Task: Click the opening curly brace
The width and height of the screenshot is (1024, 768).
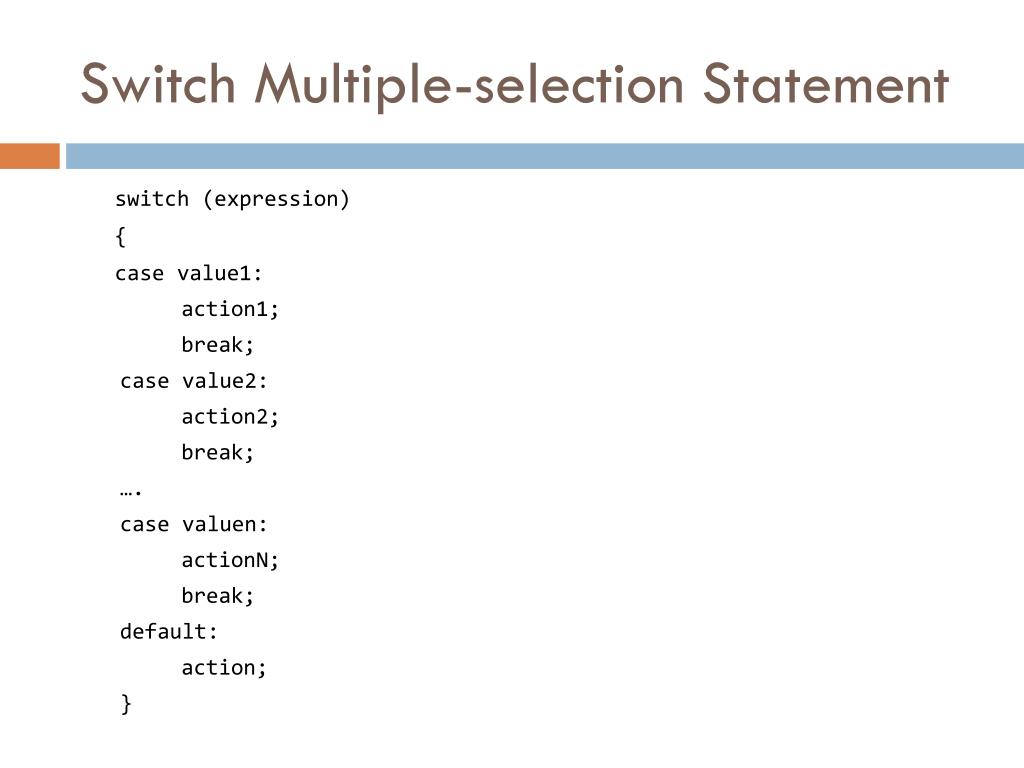Action: click(x=120, y=236)
